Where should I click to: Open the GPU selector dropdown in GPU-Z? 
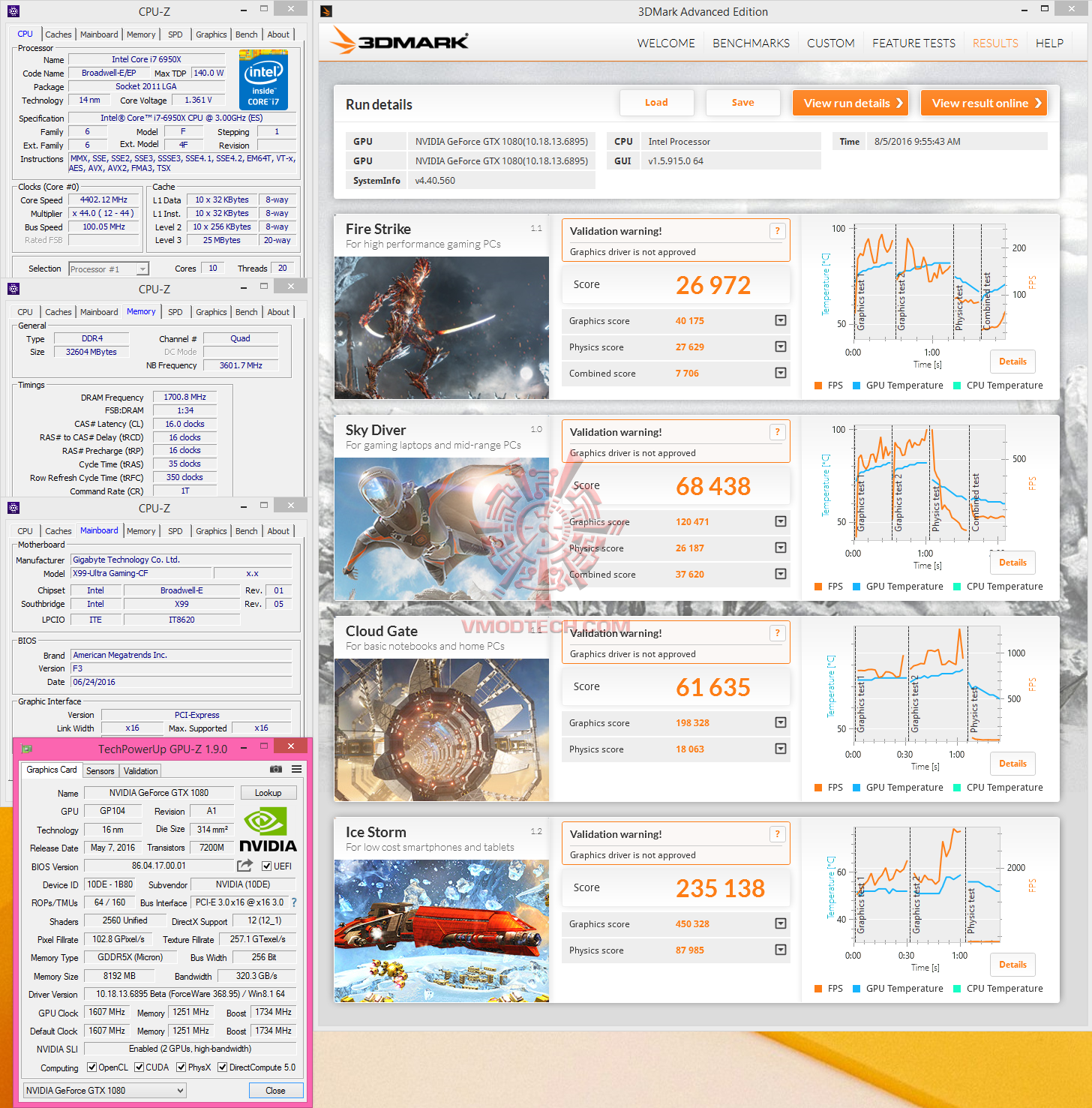point(105,1091)
